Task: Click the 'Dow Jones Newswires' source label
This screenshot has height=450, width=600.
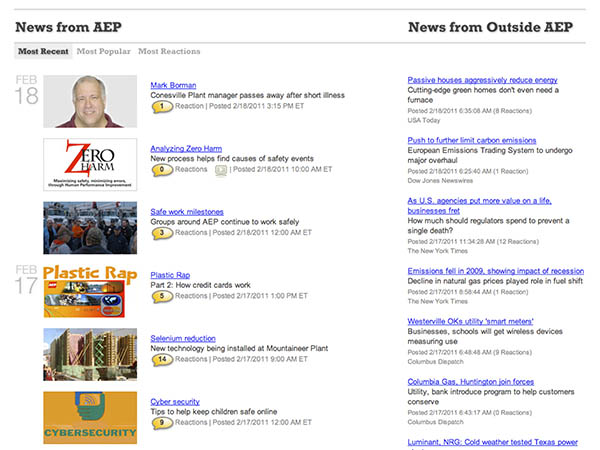Action: coord(440,181)
